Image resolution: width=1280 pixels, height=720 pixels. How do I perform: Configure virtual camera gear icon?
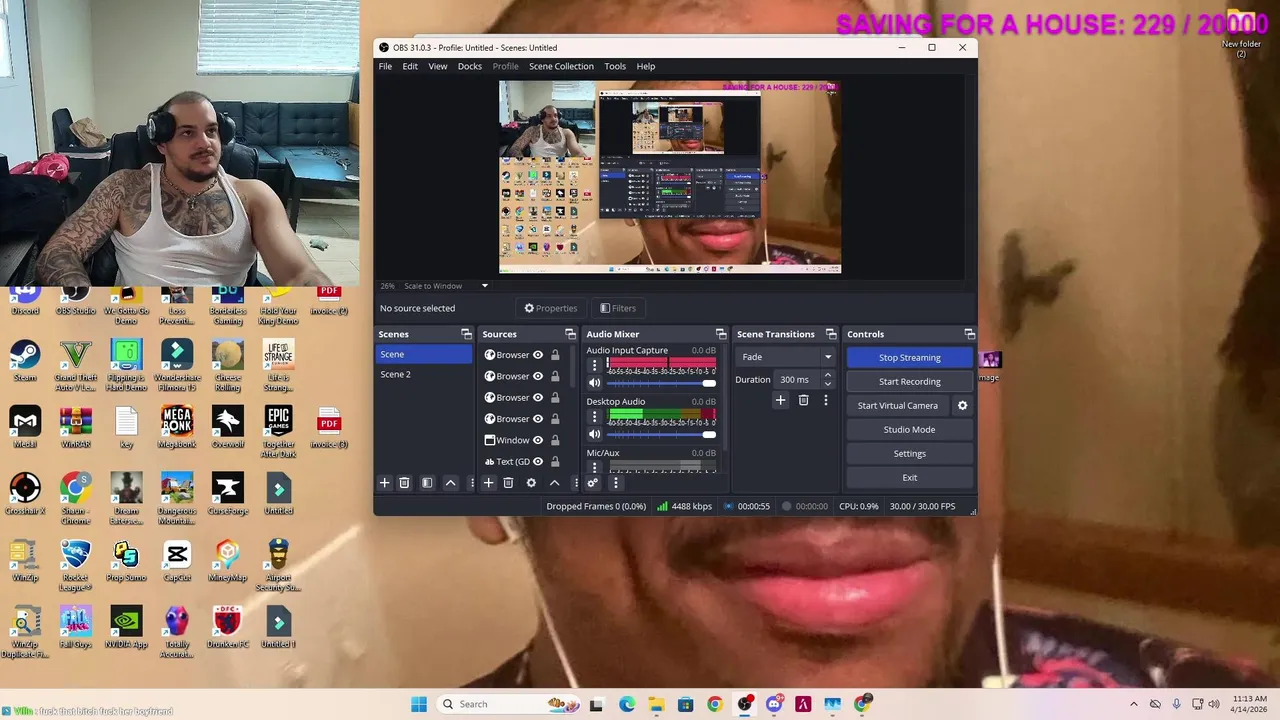pos(962,405)
